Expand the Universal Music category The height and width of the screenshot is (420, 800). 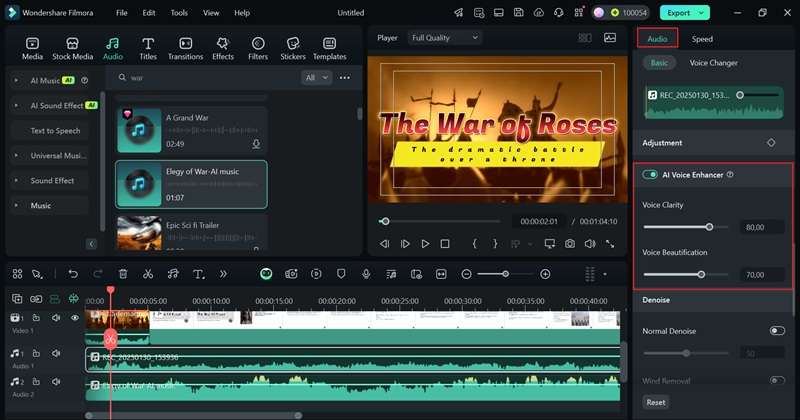coord(16,156)
